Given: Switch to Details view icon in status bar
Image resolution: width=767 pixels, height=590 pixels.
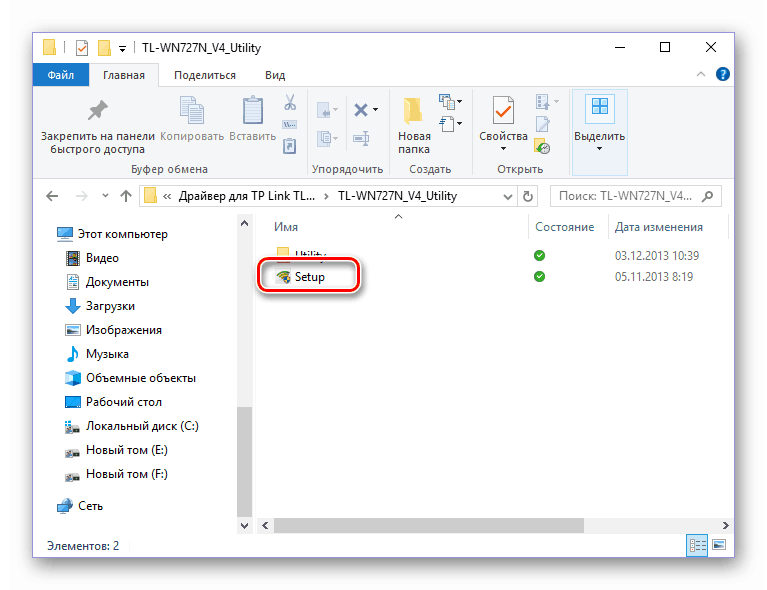Looking at the screenshot, I should 697,545.
